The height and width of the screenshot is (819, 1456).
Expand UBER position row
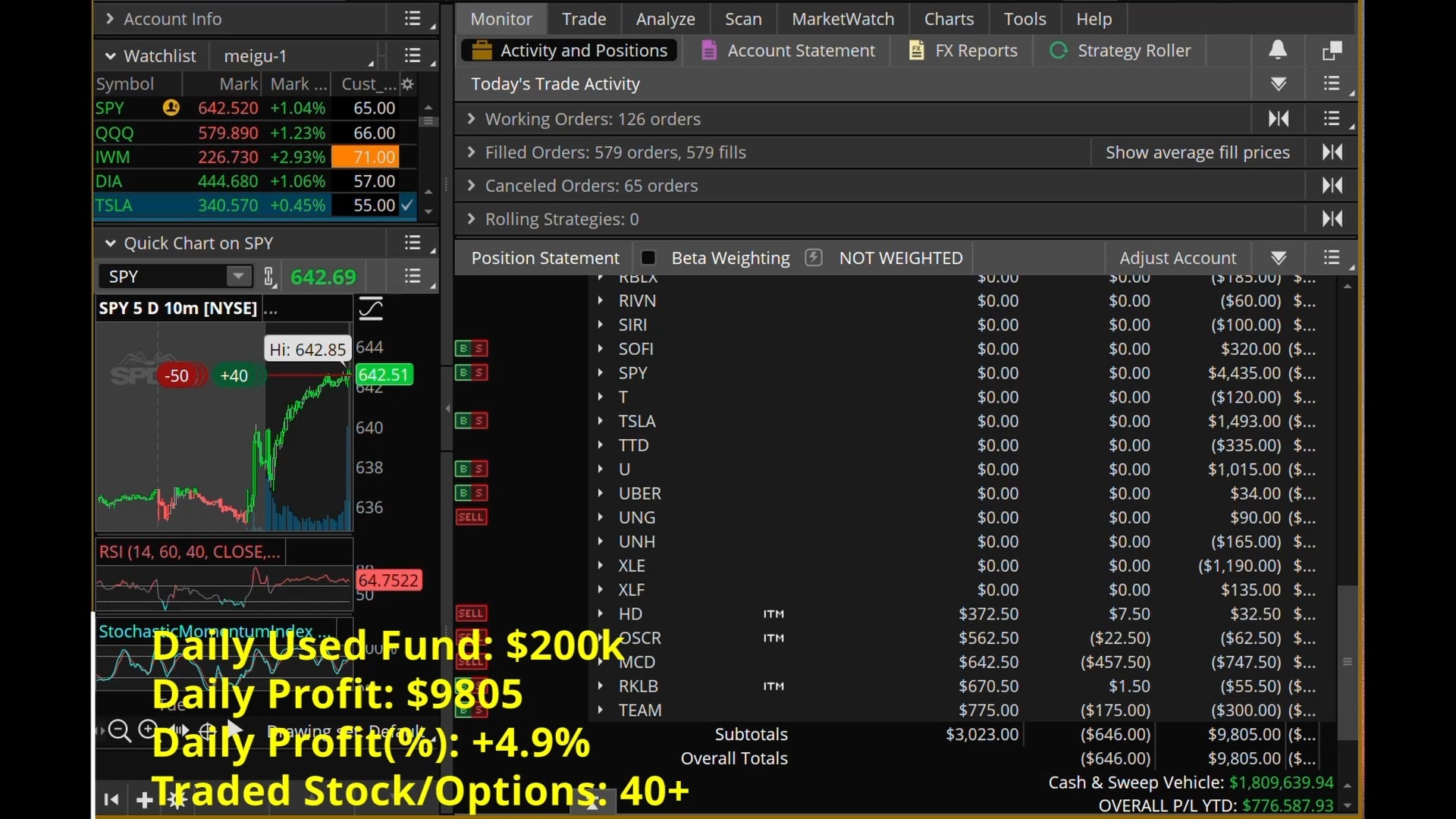point(600,493)
